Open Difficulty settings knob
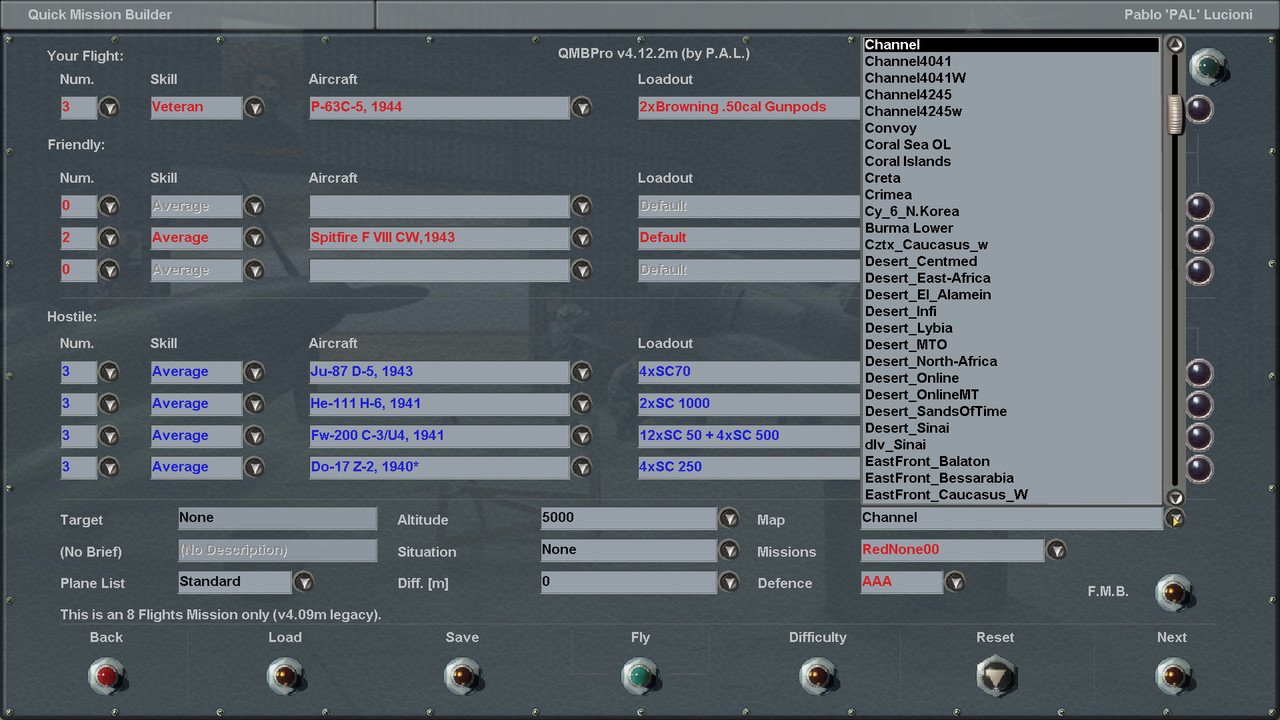This screenshot has width=1280, height=720. tap(817, 676)
